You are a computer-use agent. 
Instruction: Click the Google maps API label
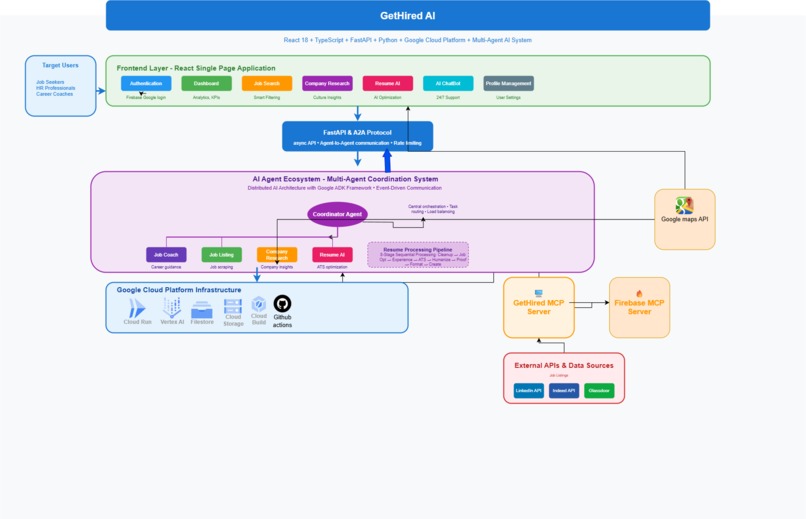coord(684,219)
